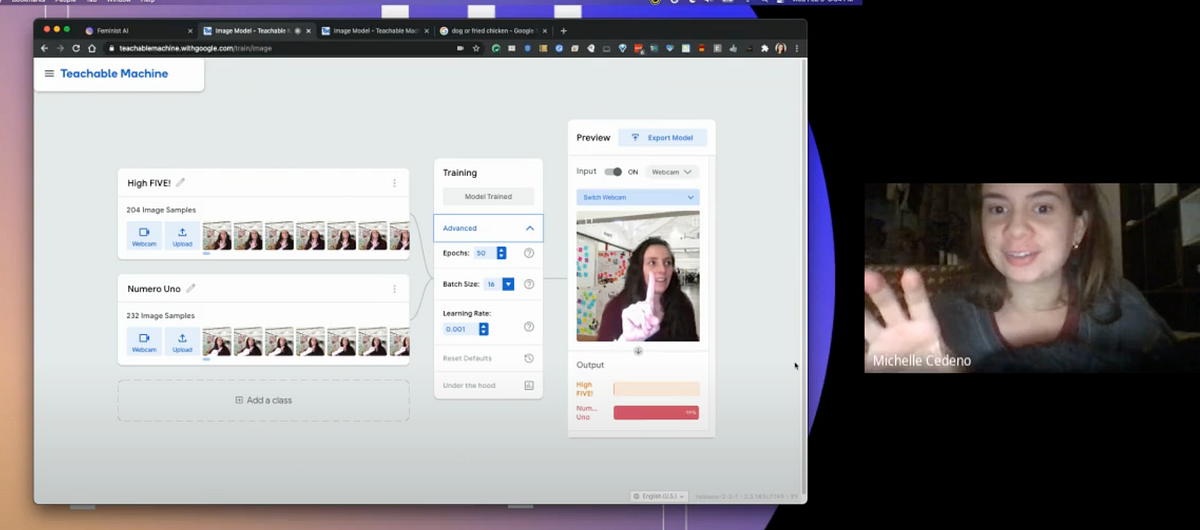Viewport: 1200px width, 530px height.
Task: Edit the Numero Uno class name pencil
Action: (x=191, y=288)
